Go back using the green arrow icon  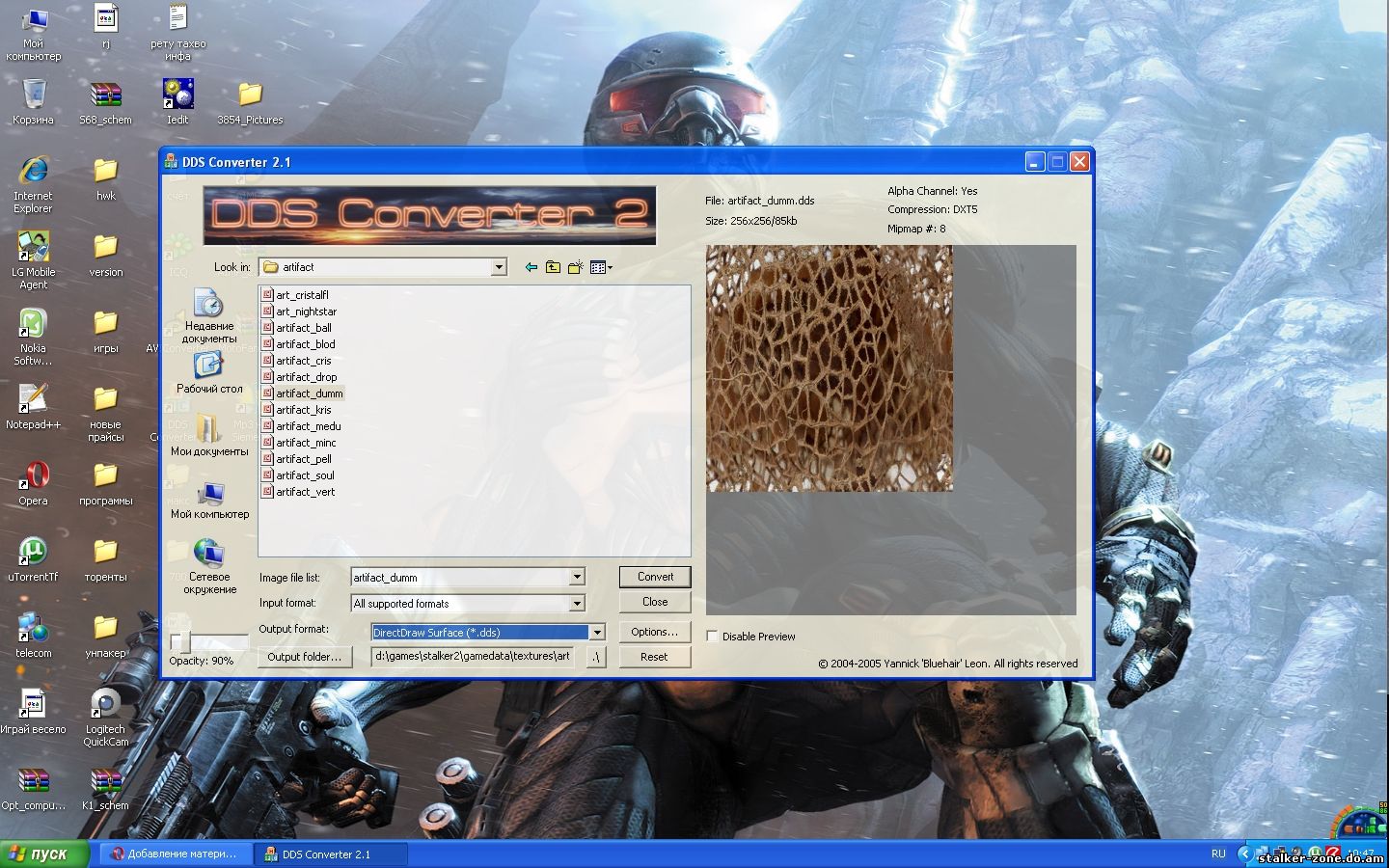[x=531, y=267]
